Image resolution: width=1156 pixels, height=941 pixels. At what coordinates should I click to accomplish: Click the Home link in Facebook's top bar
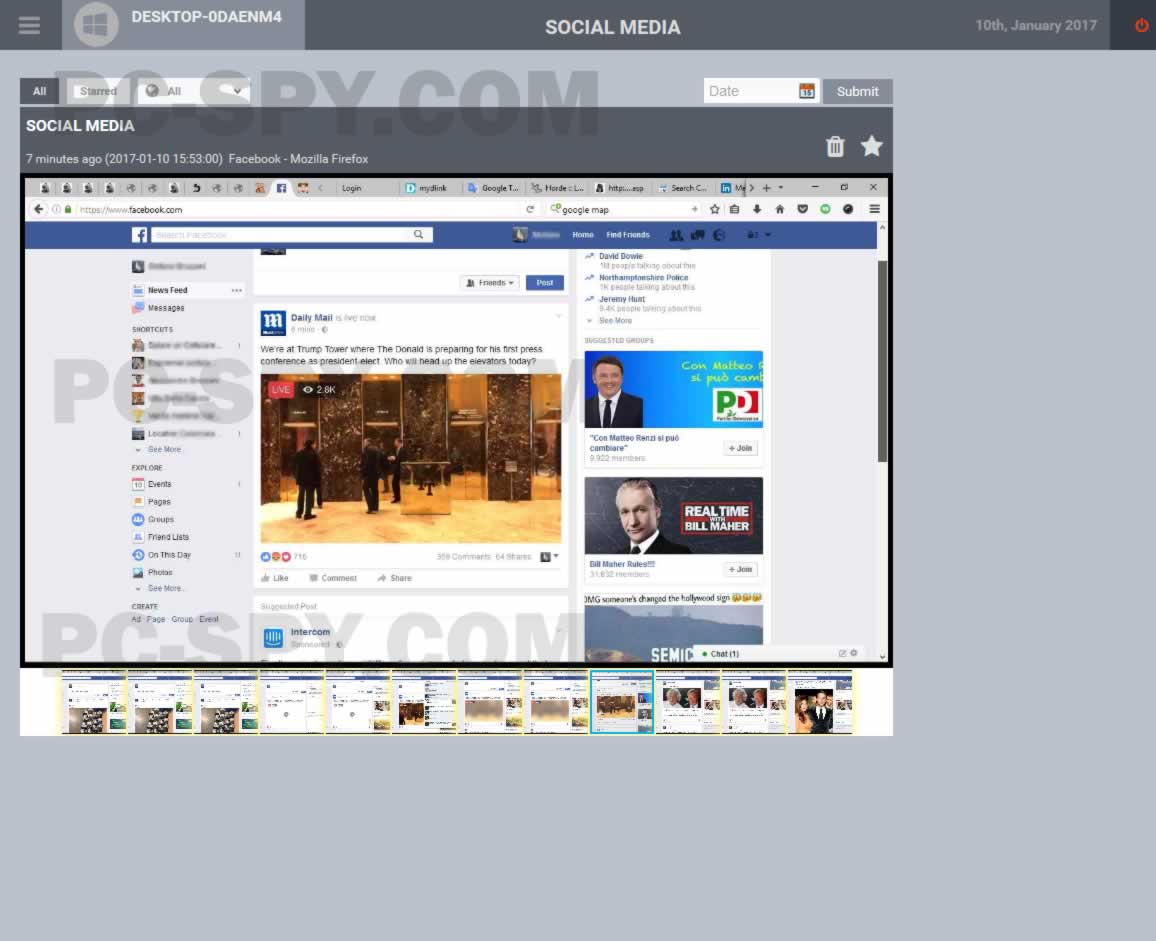pos(583,235)
